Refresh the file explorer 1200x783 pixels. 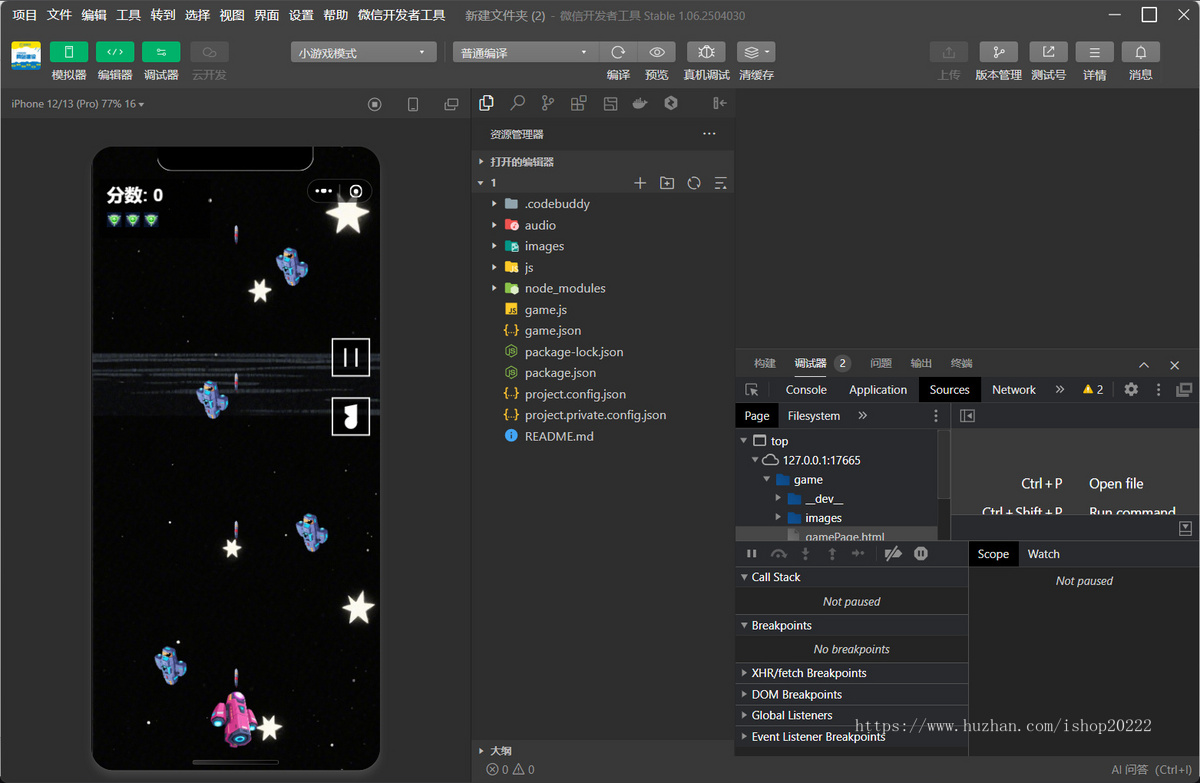tap(694, 183)
